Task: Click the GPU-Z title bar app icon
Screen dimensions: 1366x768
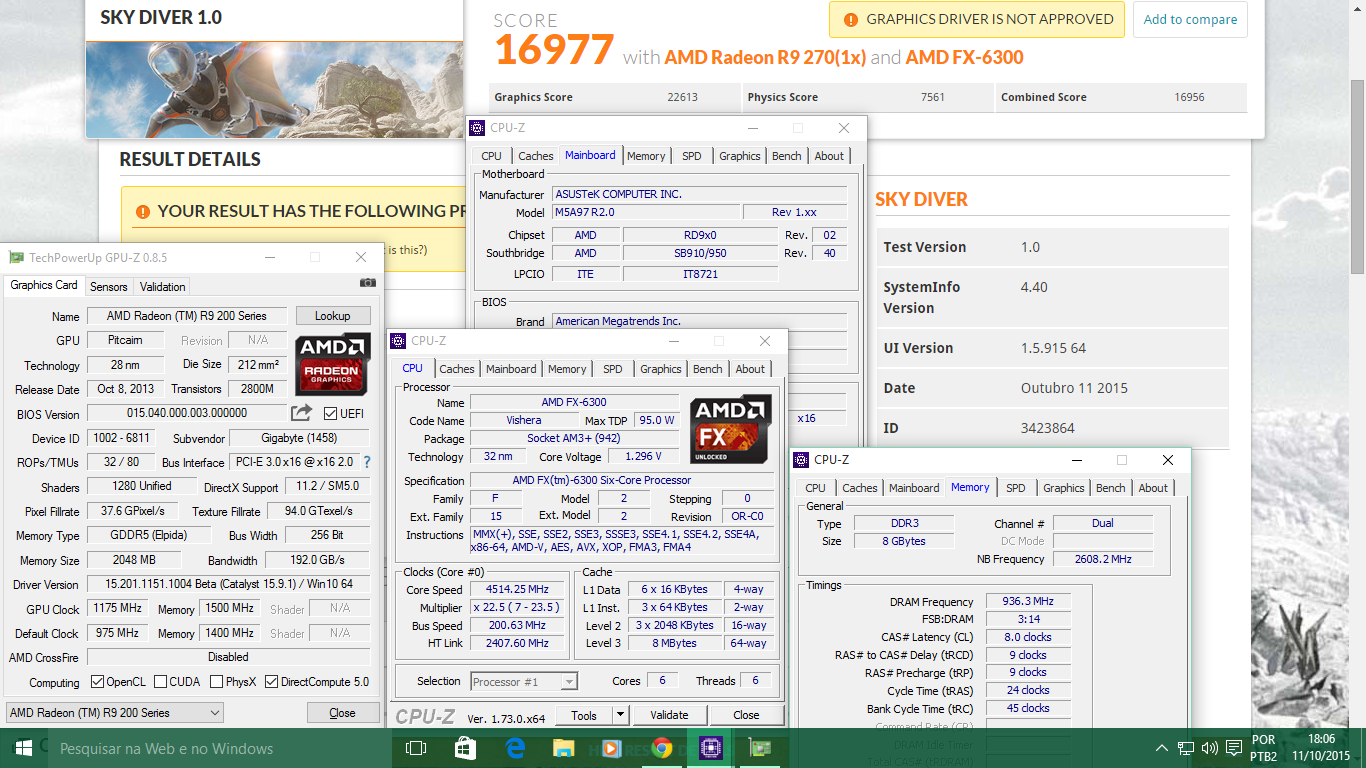Action: (16, 258)
